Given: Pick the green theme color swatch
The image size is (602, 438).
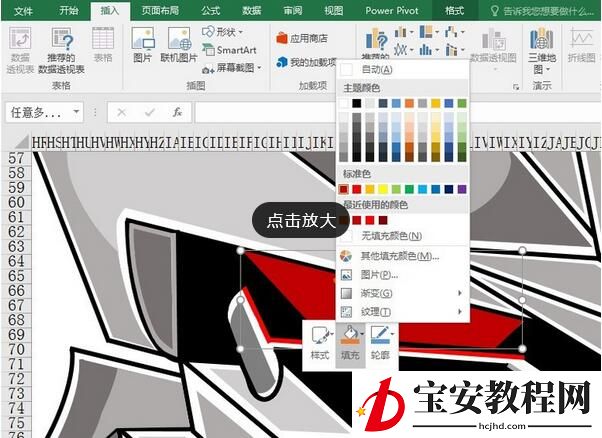Looking at the screenshot, I should click(x=462, y=103).
